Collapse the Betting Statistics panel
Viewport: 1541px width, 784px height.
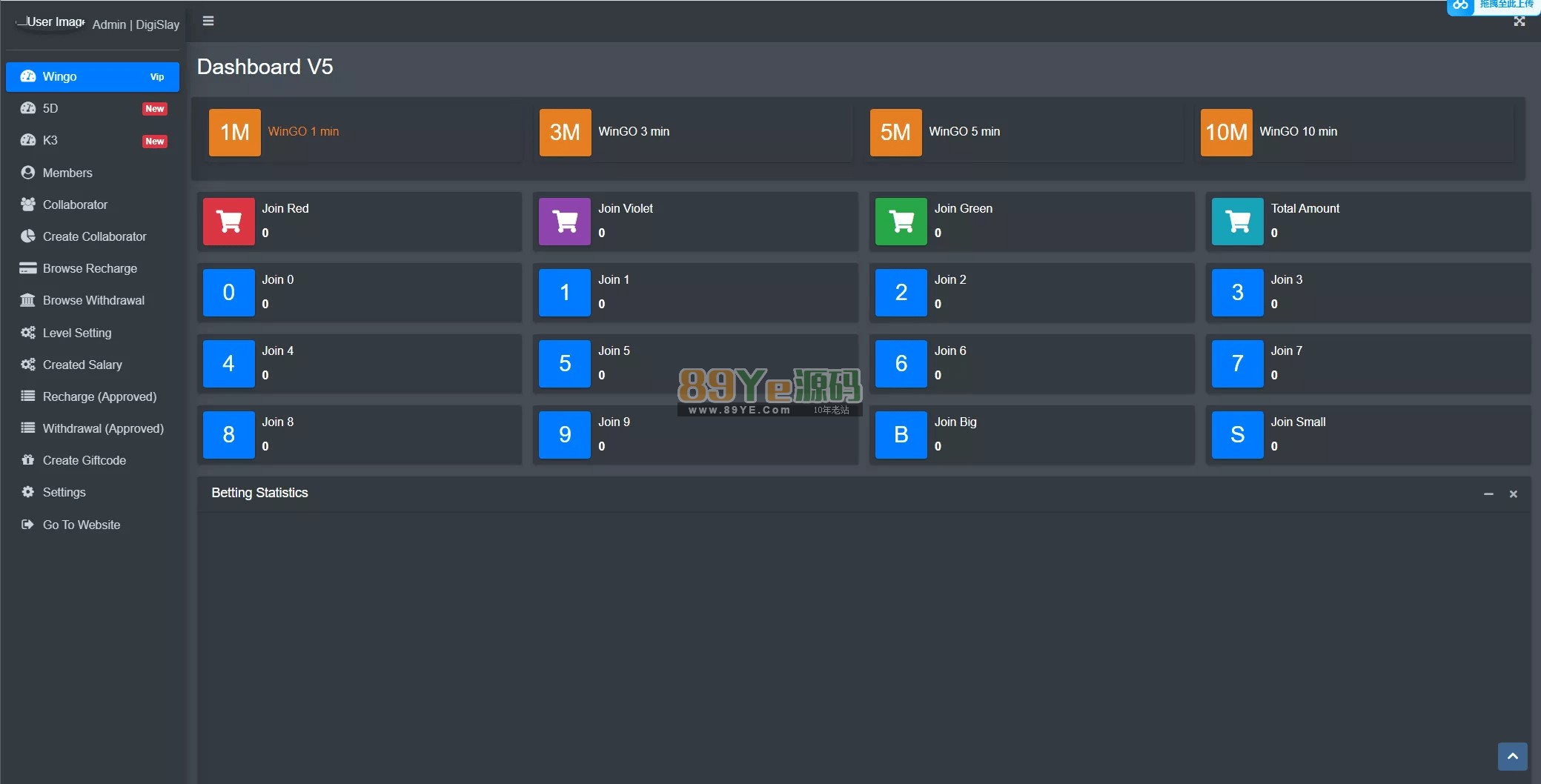[x=1488, y=494]
